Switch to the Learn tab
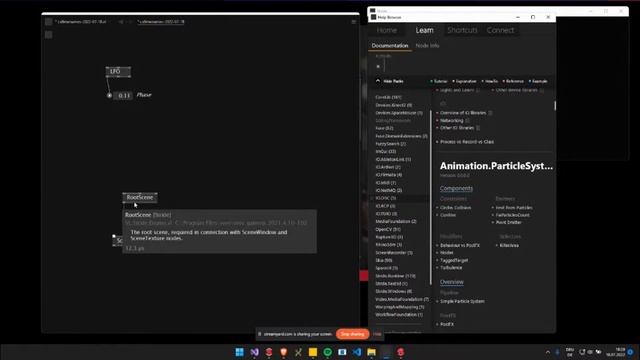Image resolution: width=640 pixels, height=360 pixels. 424,30
